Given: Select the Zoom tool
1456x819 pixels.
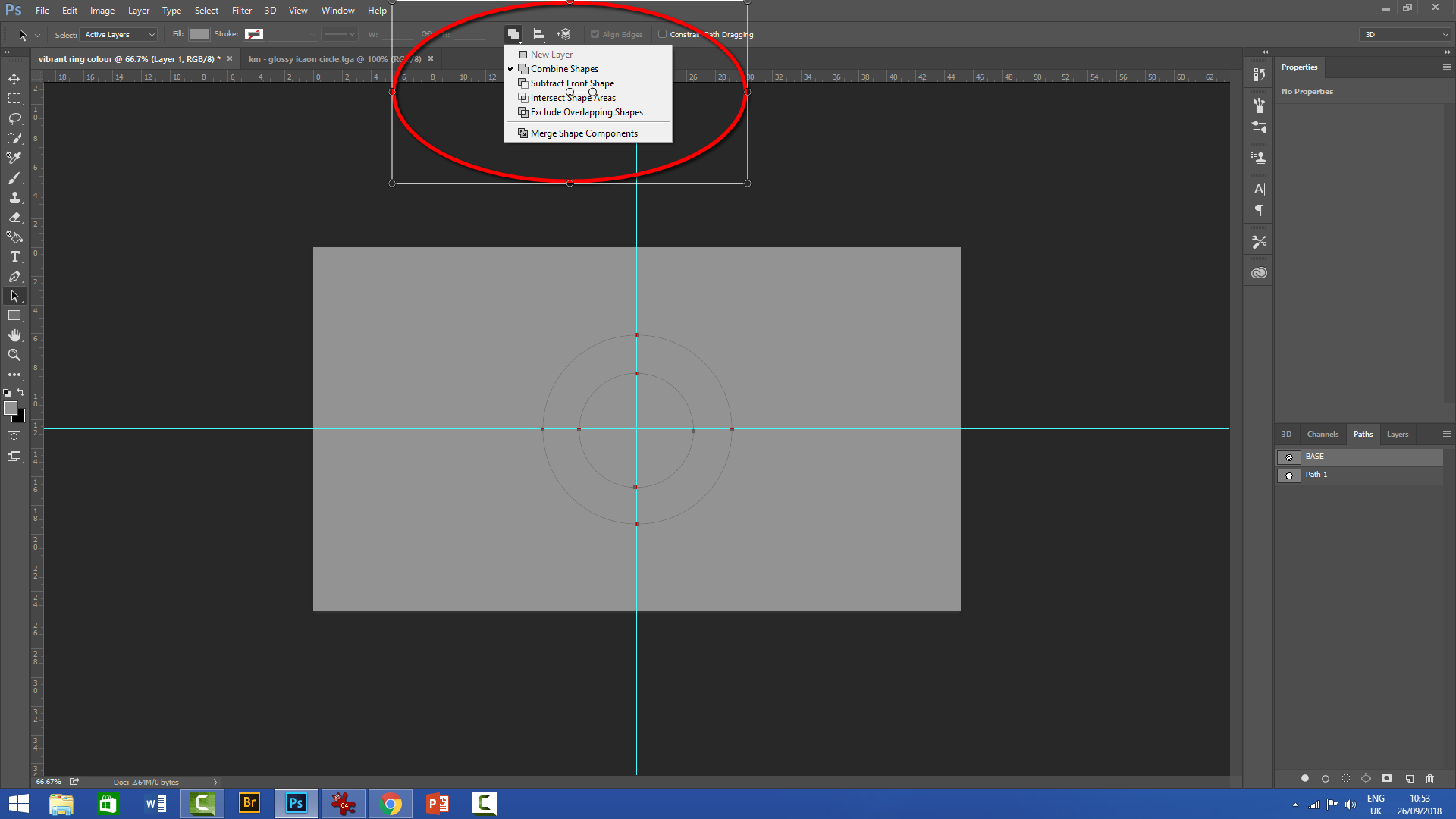Looking at the screenshot, I should pyautogui.click(x=14, y=355).
